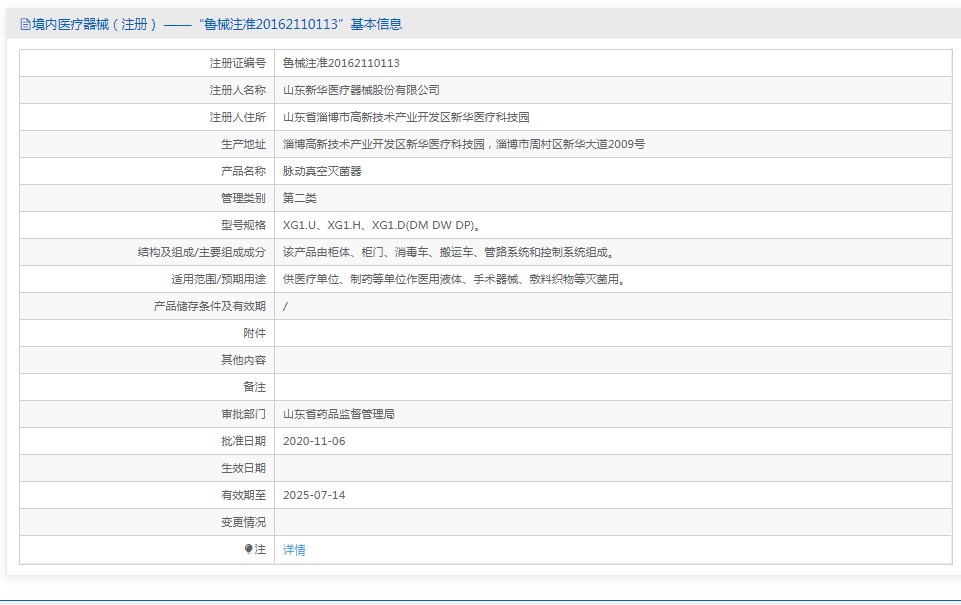Click the 产品储存条件及有效期 label
Viewport: 961px width, 605px height.
(x=210, y=306)
